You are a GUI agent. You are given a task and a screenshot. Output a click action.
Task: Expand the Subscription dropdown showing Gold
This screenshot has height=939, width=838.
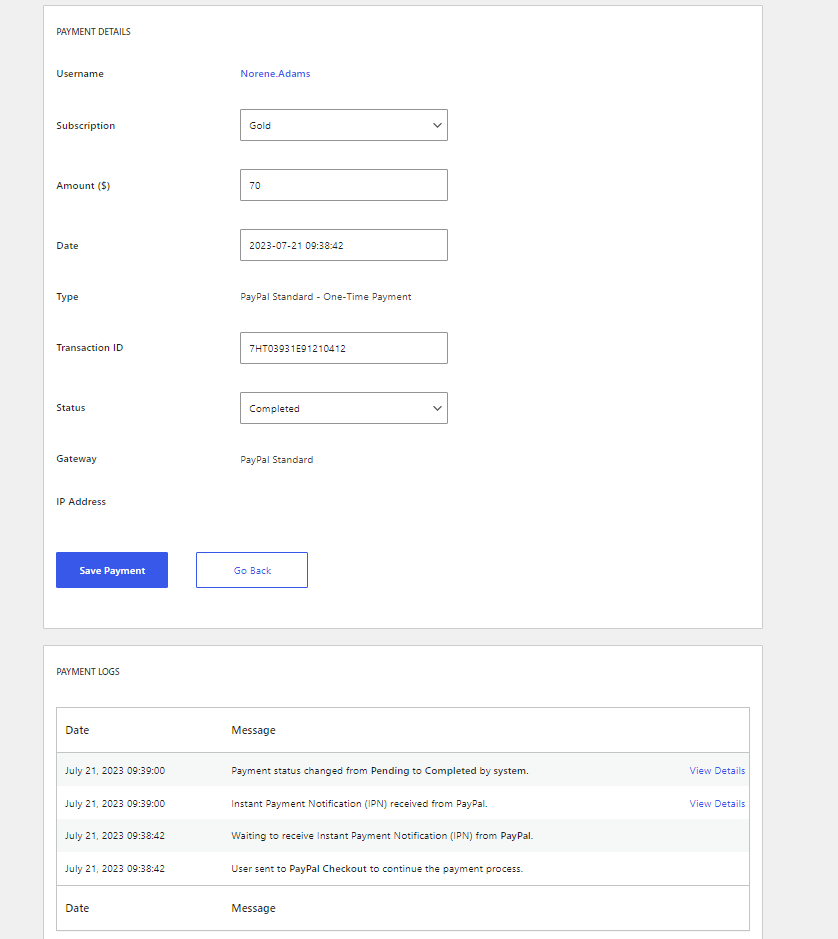coord(344,125)
